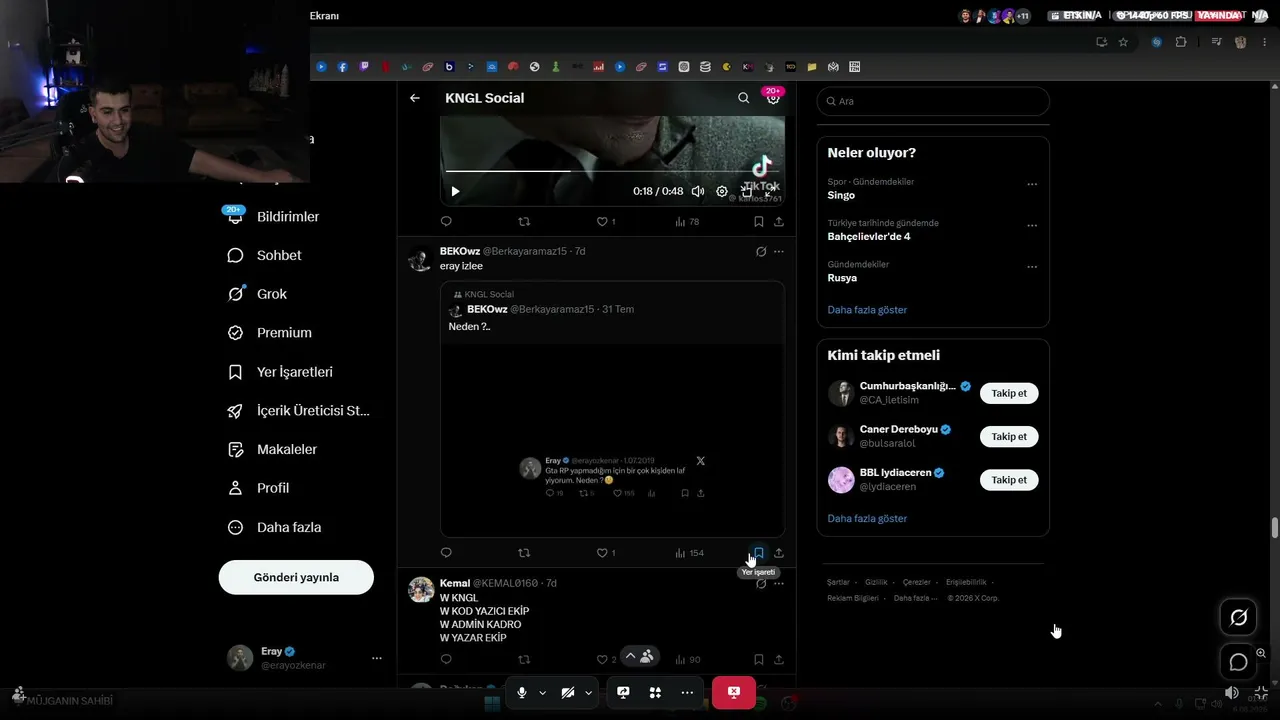Expand Daha fazla in the sidebar
This screenshot has width=1280, height=720.
[x=275, y=527]
